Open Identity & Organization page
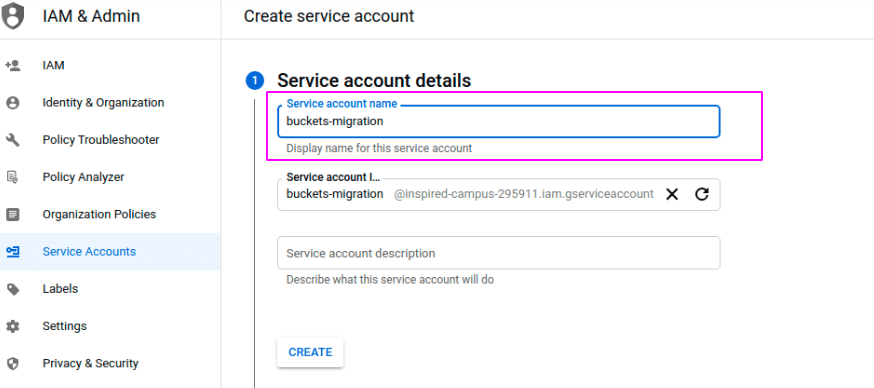The height and width of the screenshot is (388, 874). point(110,103)
